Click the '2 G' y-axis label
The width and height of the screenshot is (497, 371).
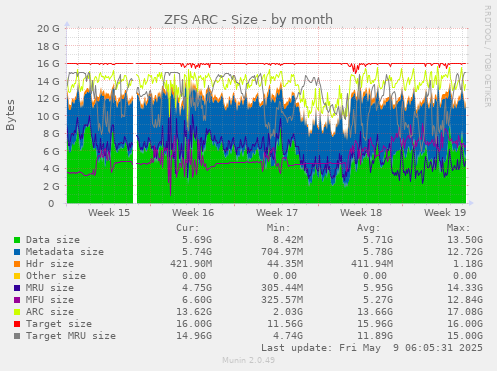tap(51, 186)
